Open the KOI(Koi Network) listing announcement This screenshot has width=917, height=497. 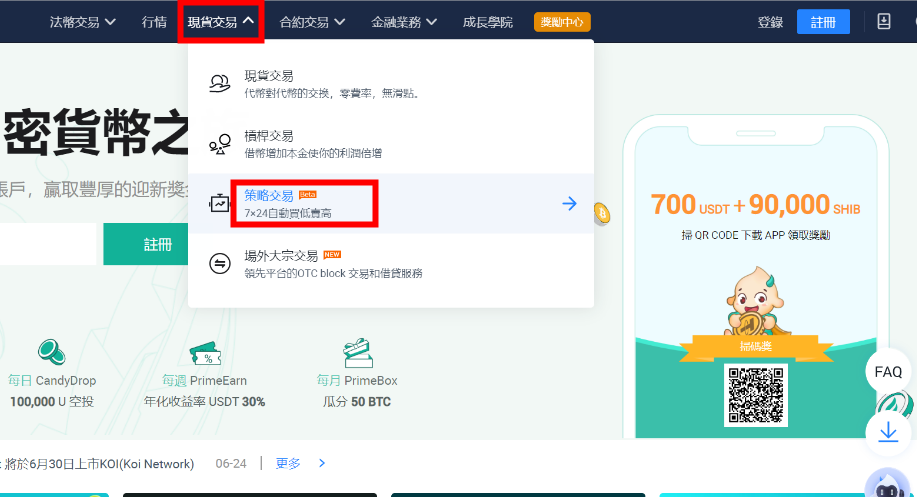pos(98,464)
